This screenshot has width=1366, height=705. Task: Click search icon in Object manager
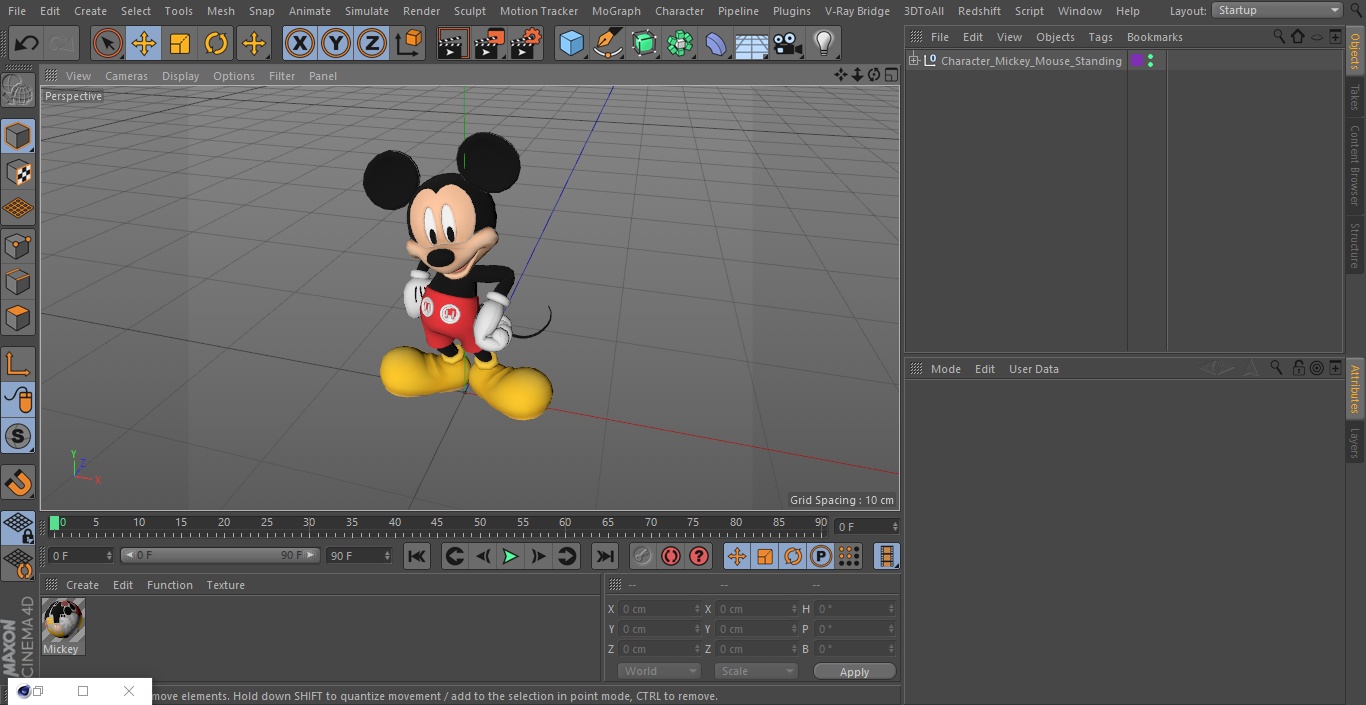[1278, 36]
